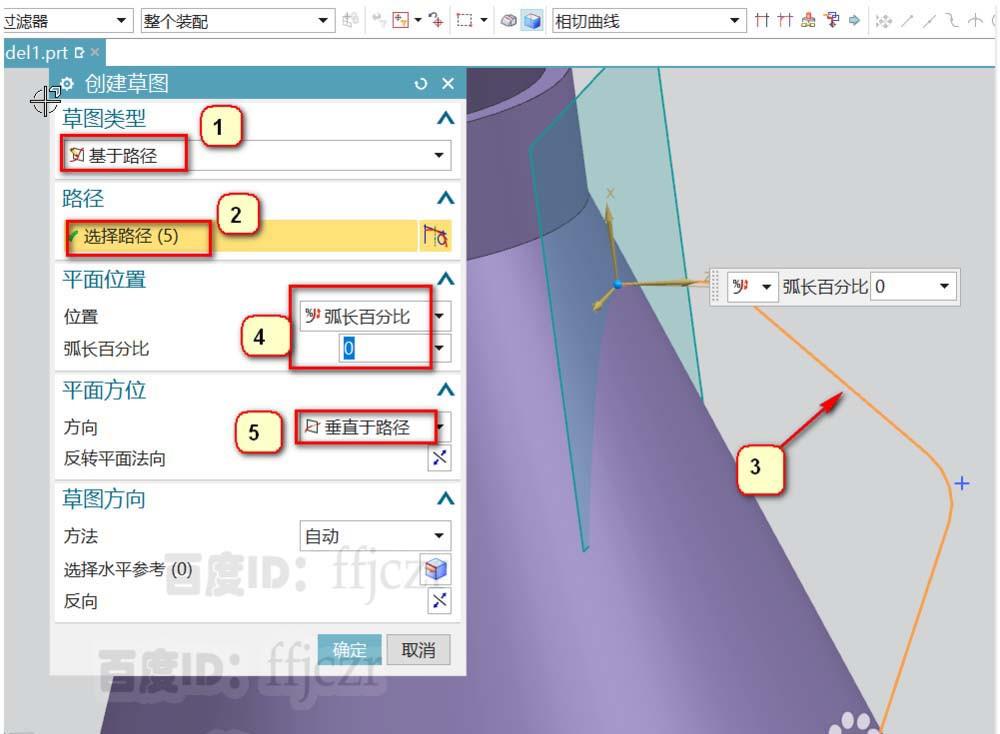Open the 自动 method dropdown
The image size is (1000, 734).
pos(438,536)
